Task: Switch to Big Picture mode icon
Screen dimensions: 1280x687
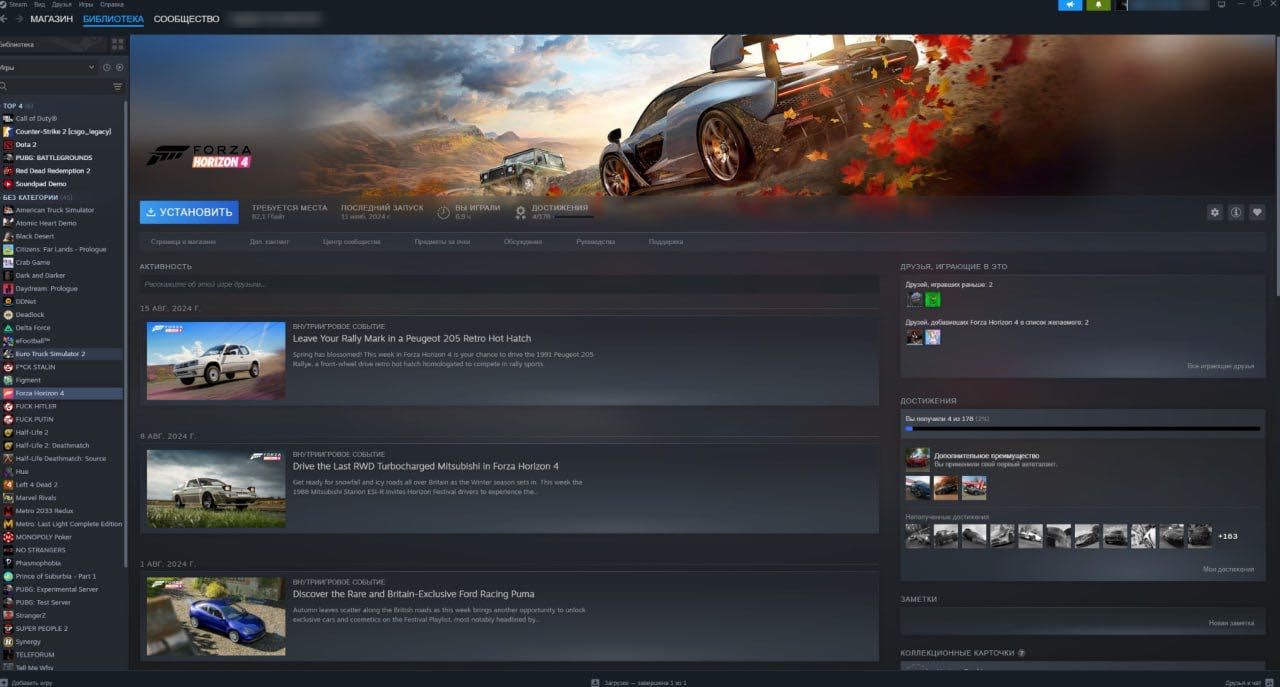Action: (1221, 5)
